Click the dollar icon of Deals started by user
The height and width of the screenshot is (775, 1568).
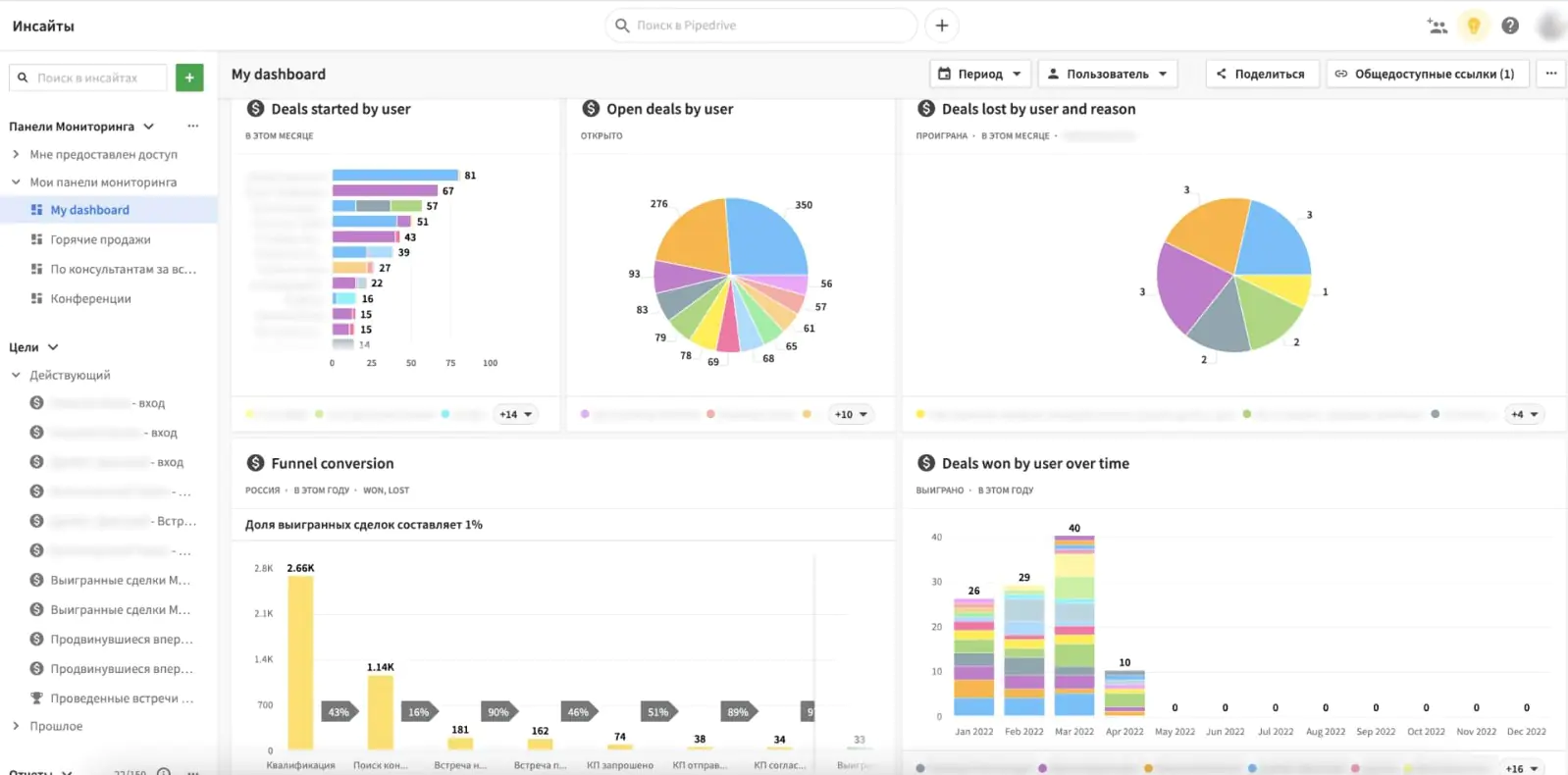(x=256, y=109)
